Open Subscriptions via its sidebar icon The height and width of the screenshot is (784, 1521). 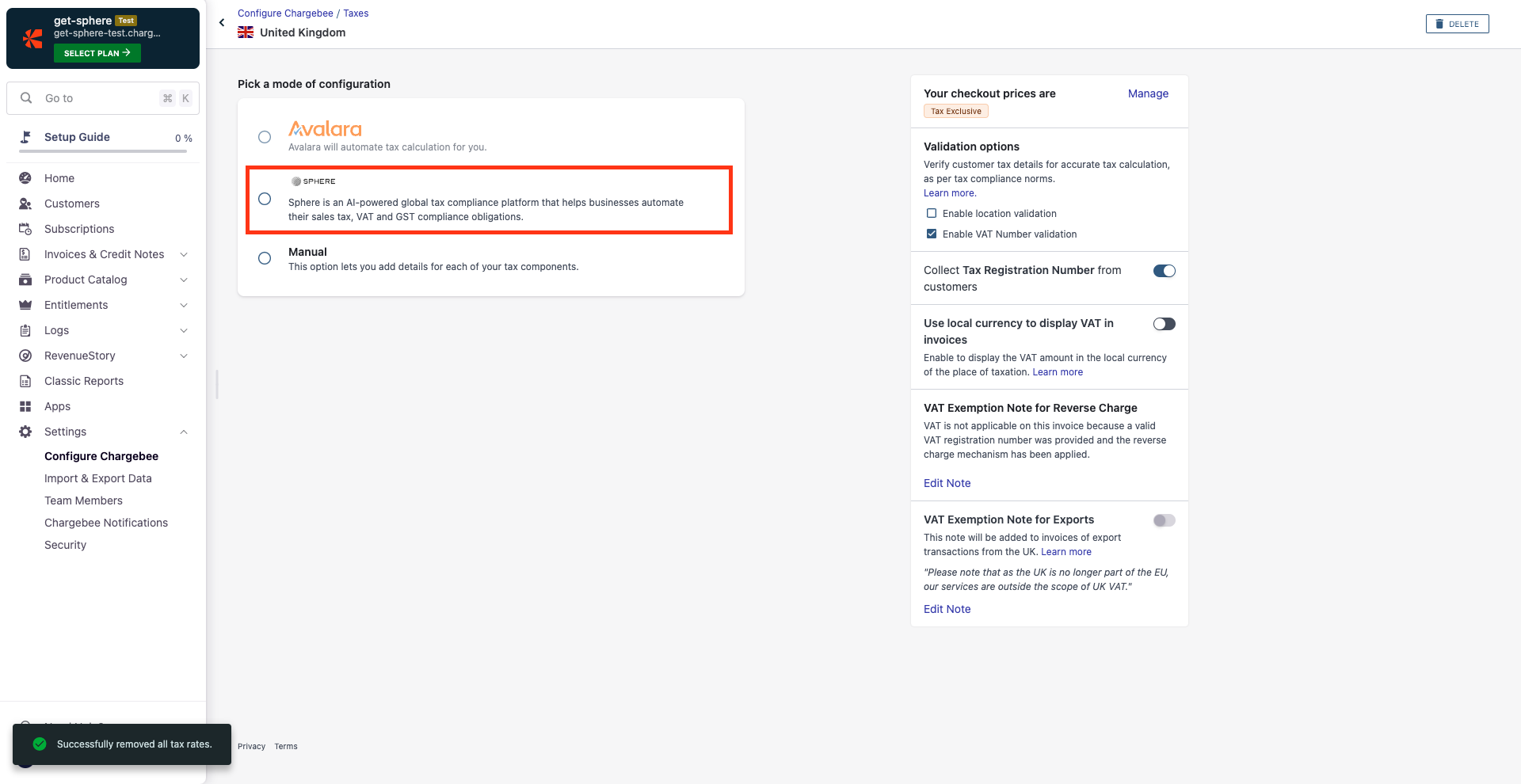[x=25, y=229]
